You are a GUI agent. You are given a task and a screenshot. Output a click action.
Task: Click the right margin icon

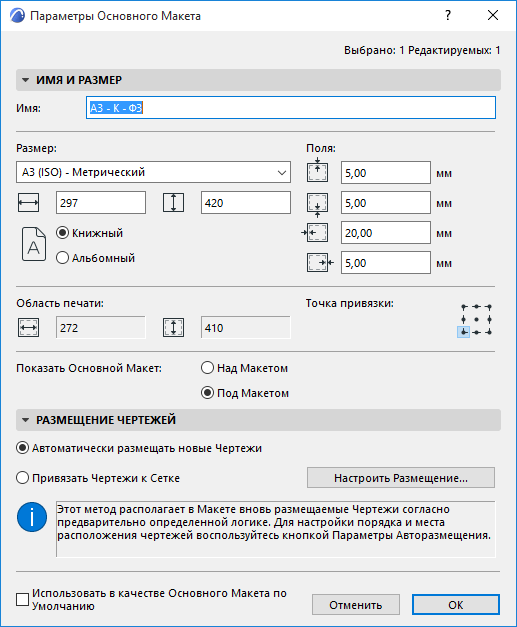pos(320,263)
